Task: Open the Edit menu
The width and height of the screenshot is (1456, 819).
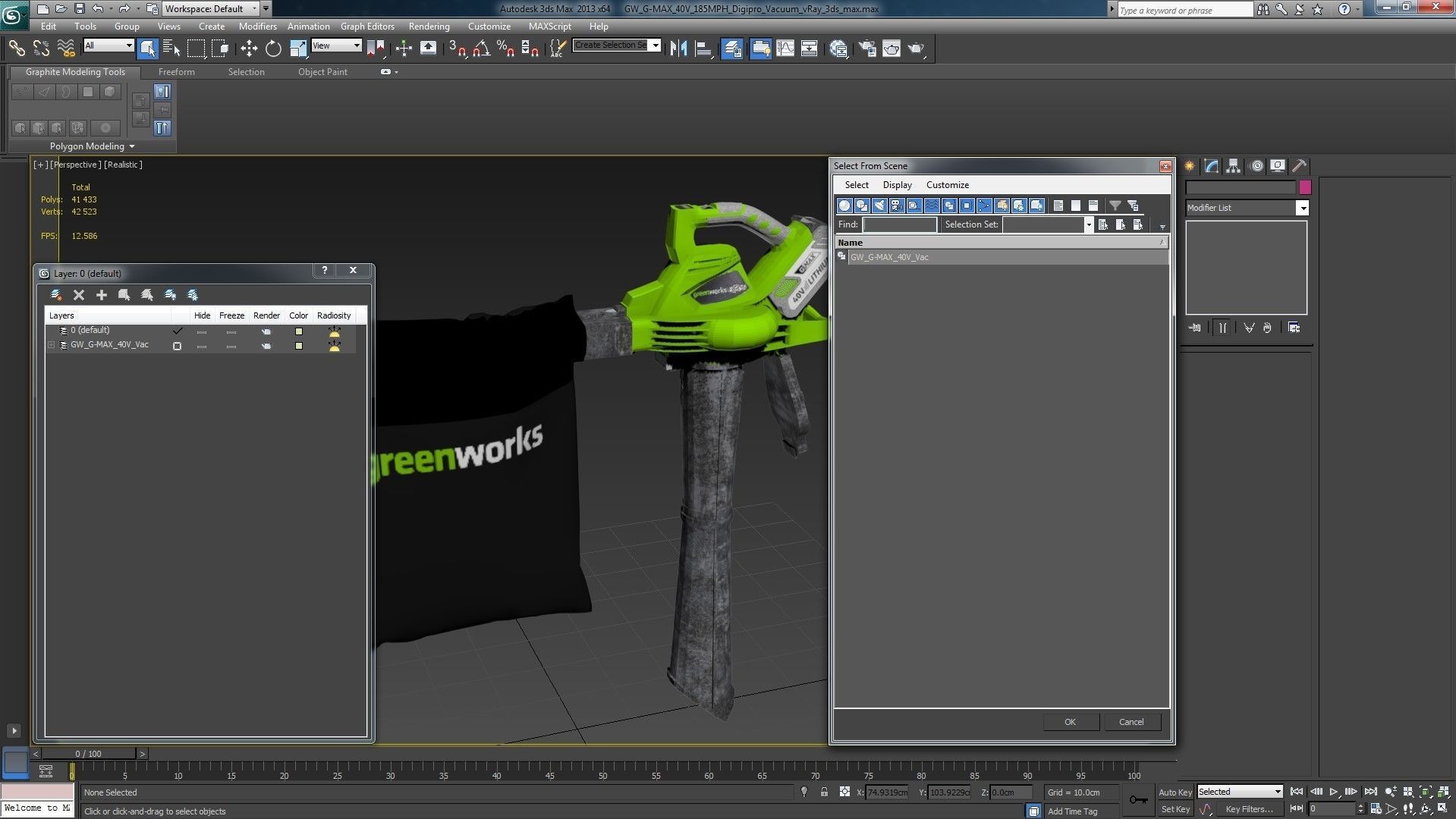Action: (49, 26)
